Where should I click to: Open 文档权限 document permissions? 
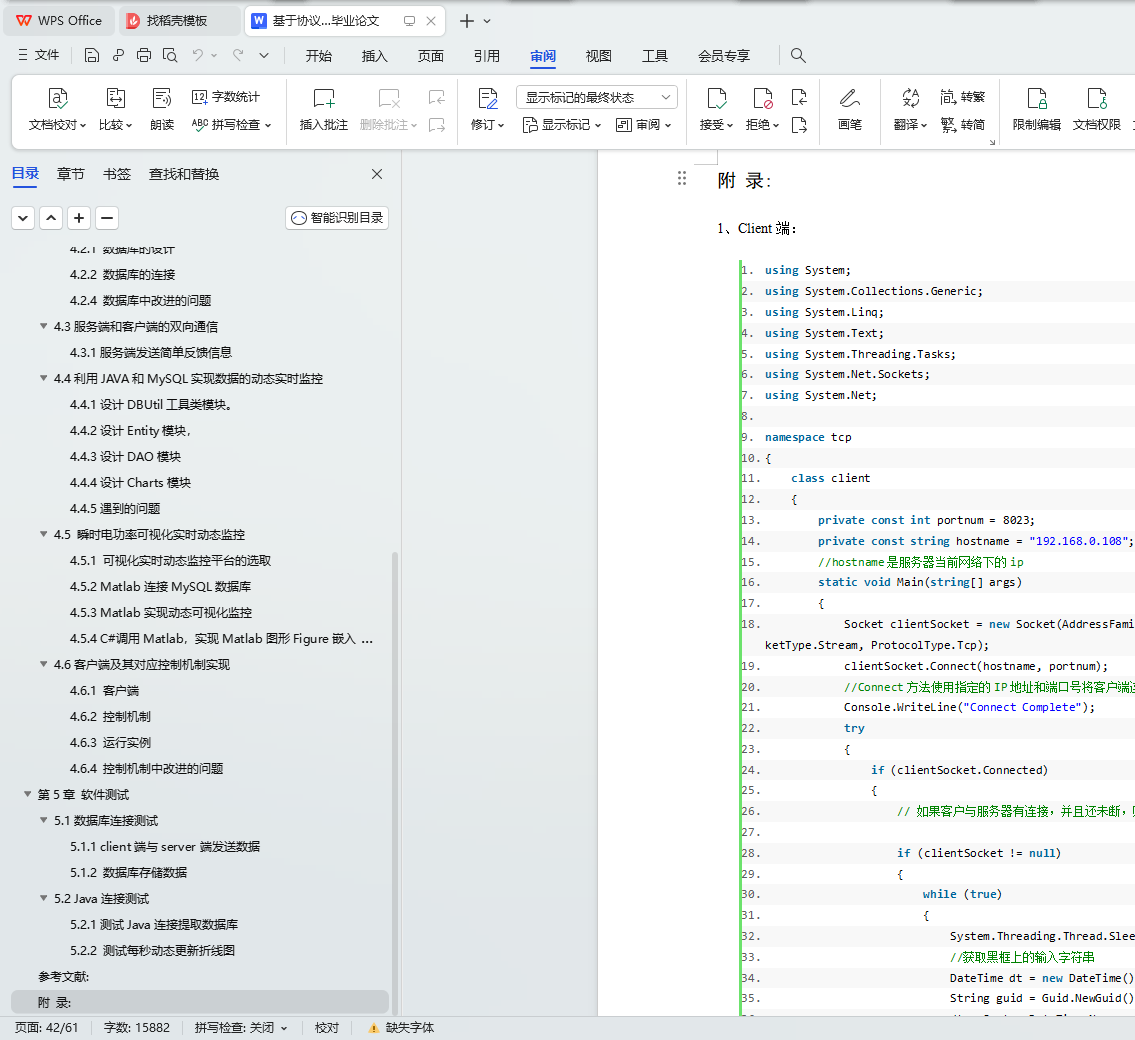coord(1096,98)
